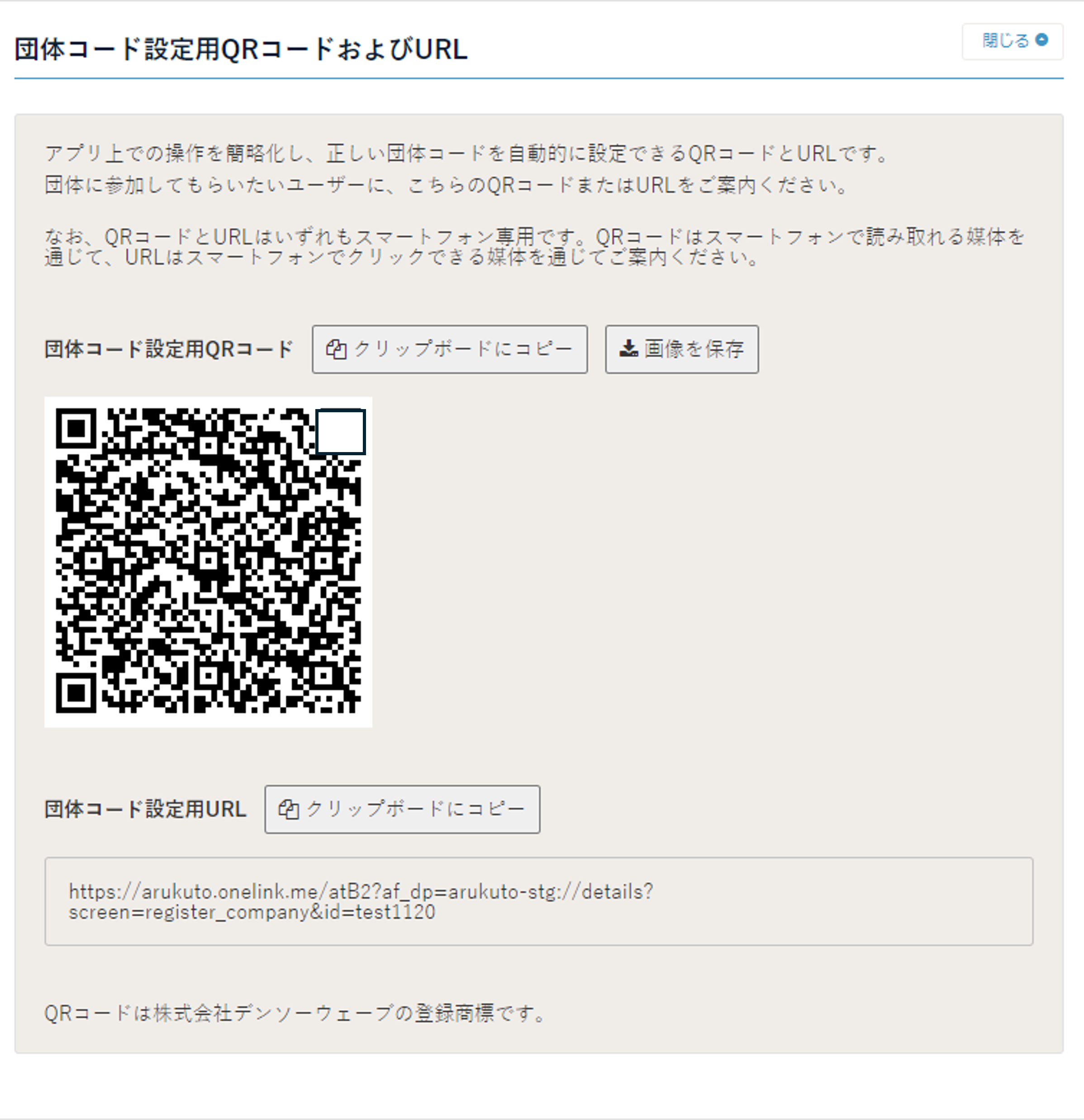Click the clipboard icon in the QR copy button
1084x1120 pixels.
pos(336,349)
